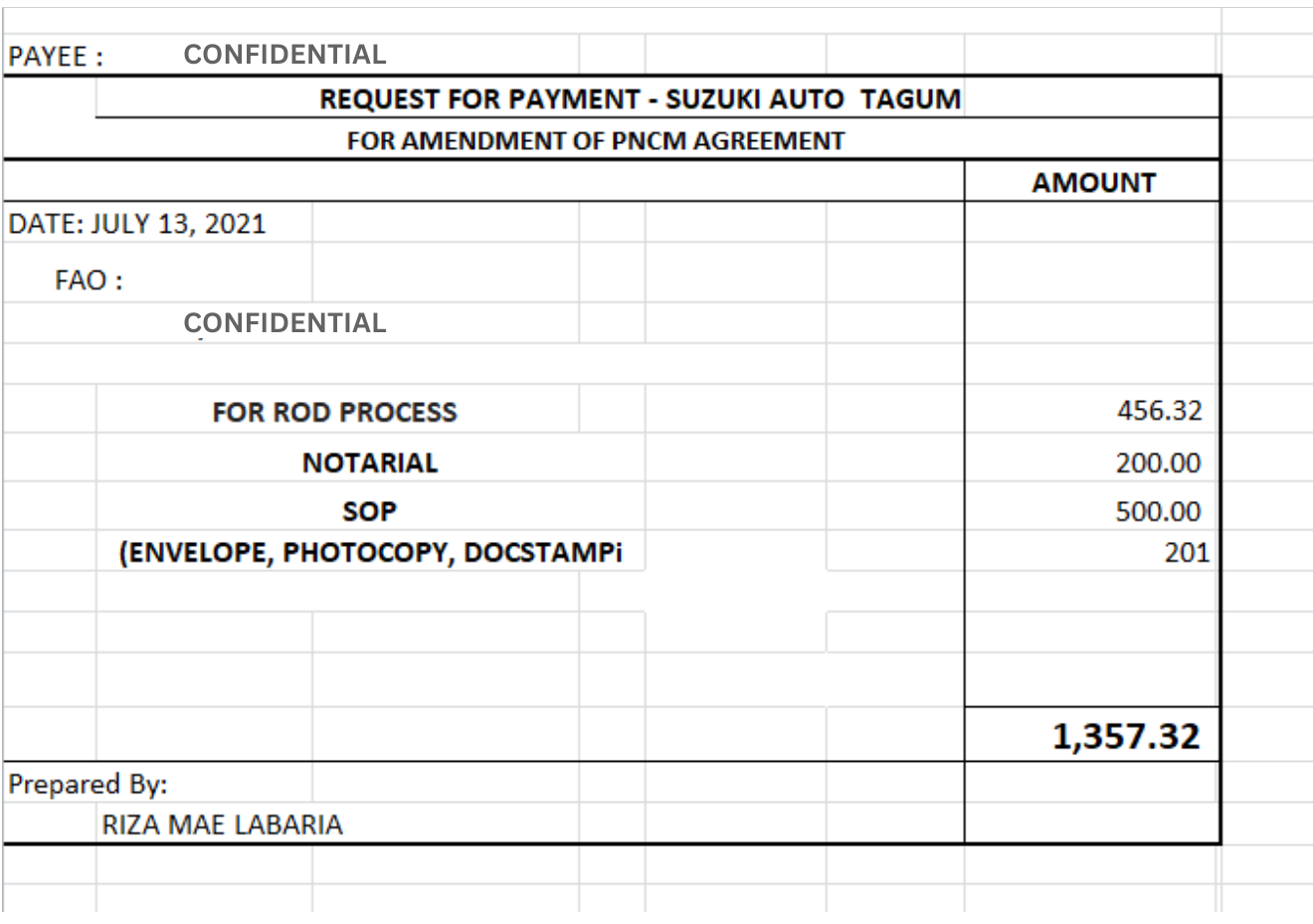The image size is (1313, 924).
Task: Select the RIZA MAE LABARIA cell
Action: click(222, 825)
